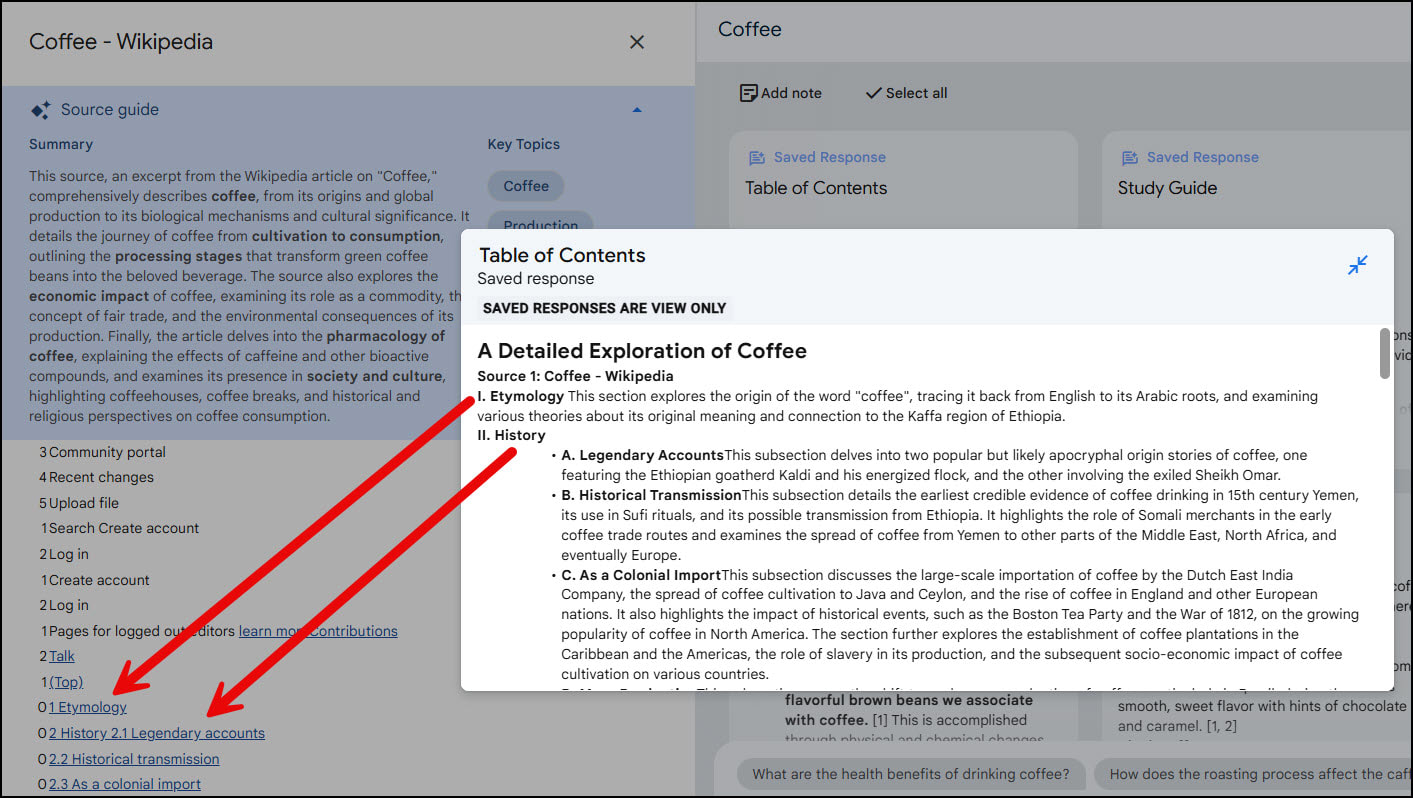Close the Coffee - Wikipedia source panel
The height and width of the screenshot is (798, 1413).
click(x=636, y=42)
